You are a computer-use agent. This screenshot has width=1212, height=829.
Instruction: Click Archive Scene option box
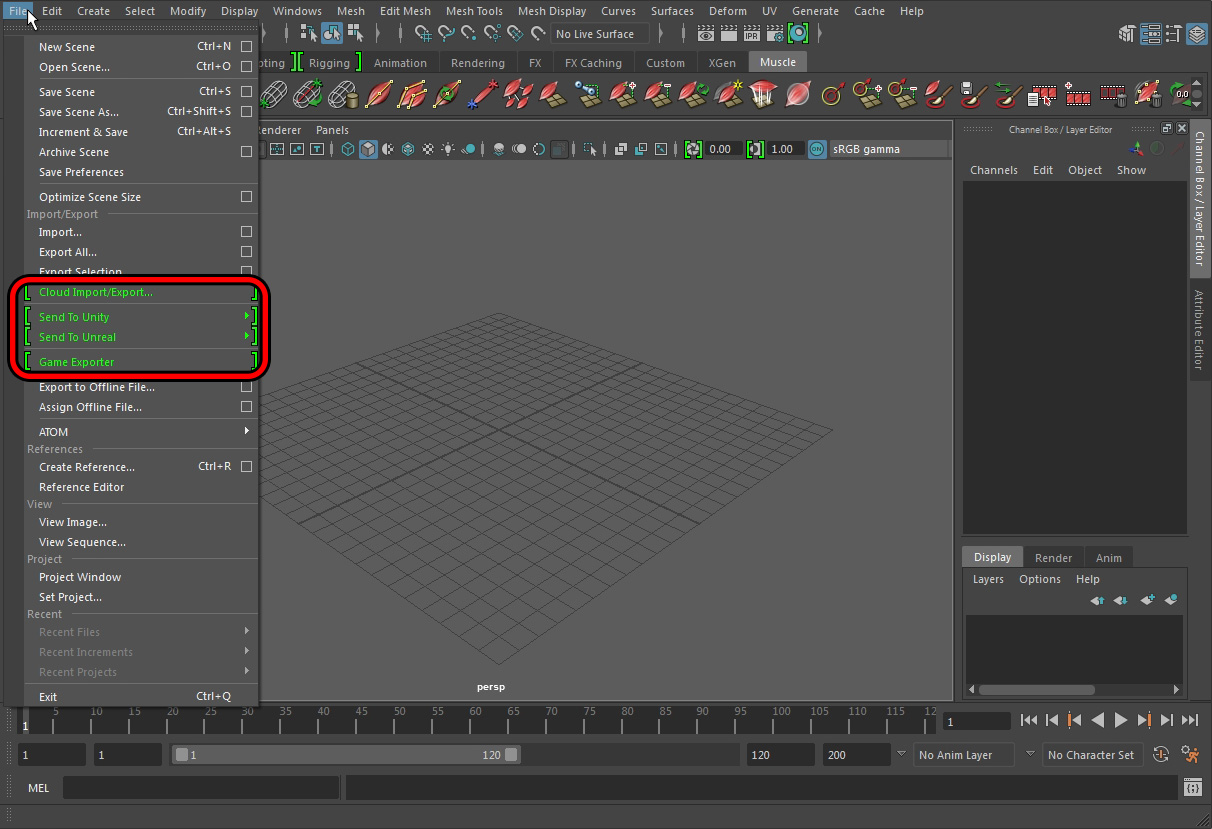[246, 152]
